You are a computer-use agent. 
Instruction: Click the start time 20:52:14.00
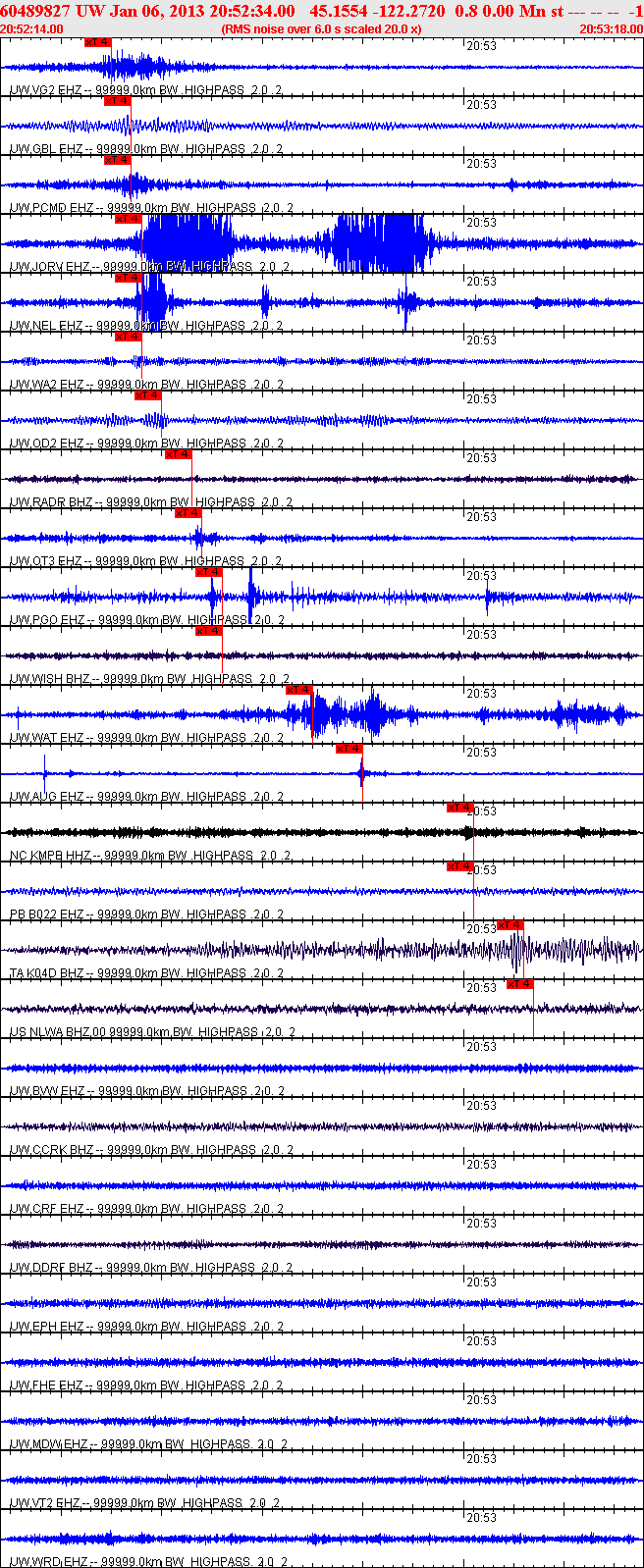[31, 28]
